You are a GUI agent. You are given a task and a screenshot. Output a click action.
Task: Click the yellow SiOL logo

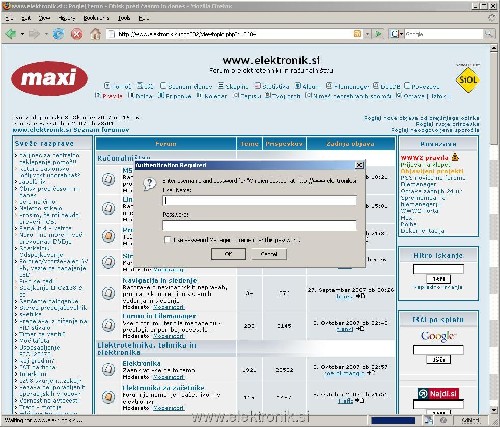tap(468, 80)
